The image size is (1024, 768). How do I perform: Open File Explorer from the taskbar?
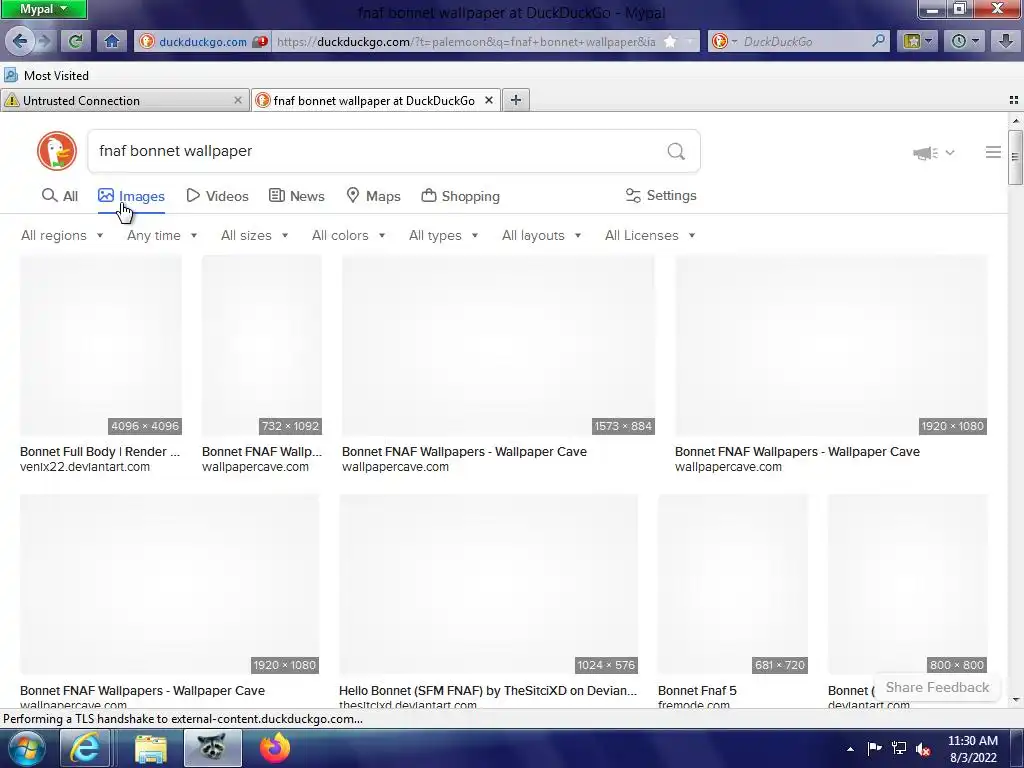click(151, 748)
